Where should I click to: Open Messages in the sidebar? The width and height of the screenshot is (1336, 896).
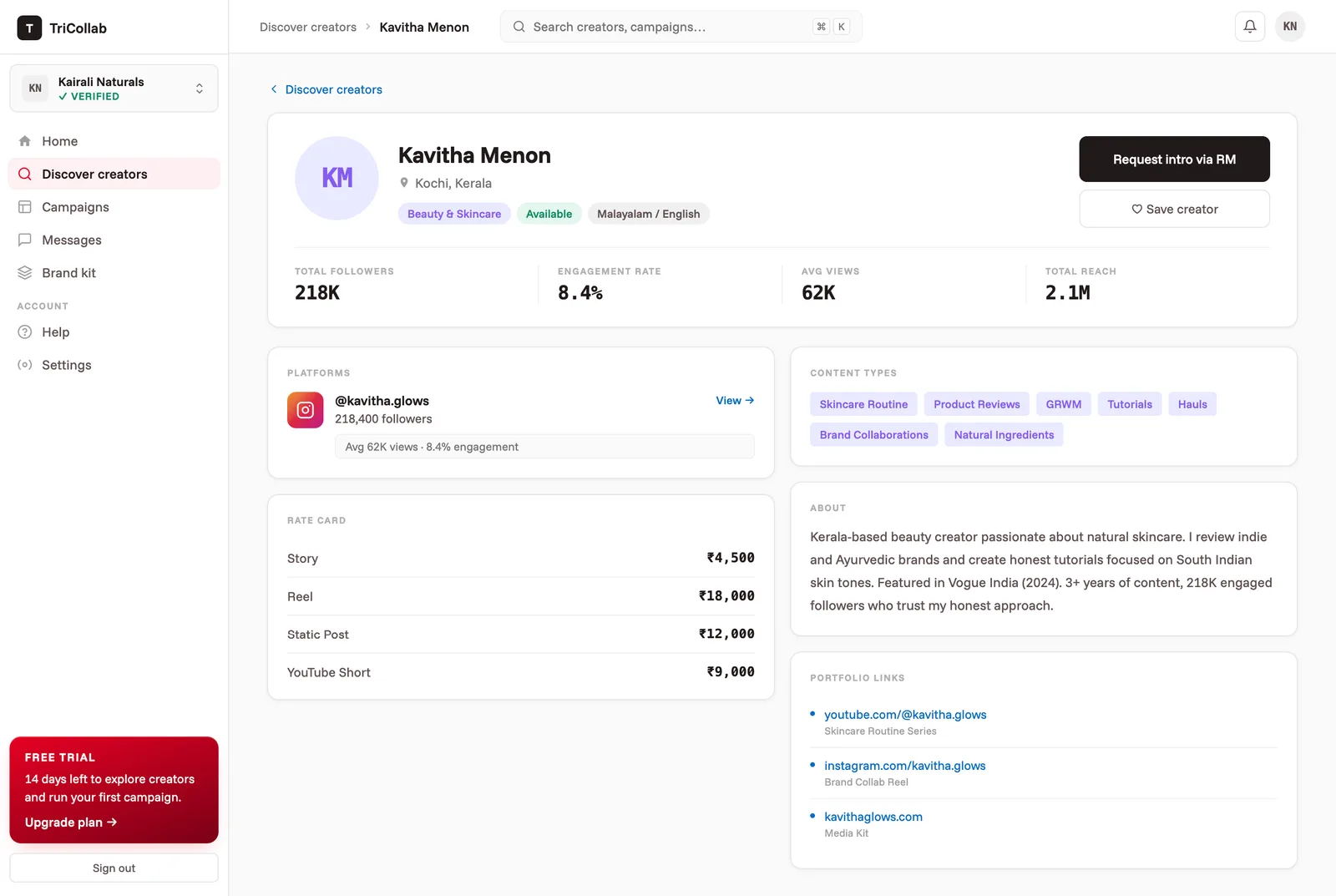(114, 240)
